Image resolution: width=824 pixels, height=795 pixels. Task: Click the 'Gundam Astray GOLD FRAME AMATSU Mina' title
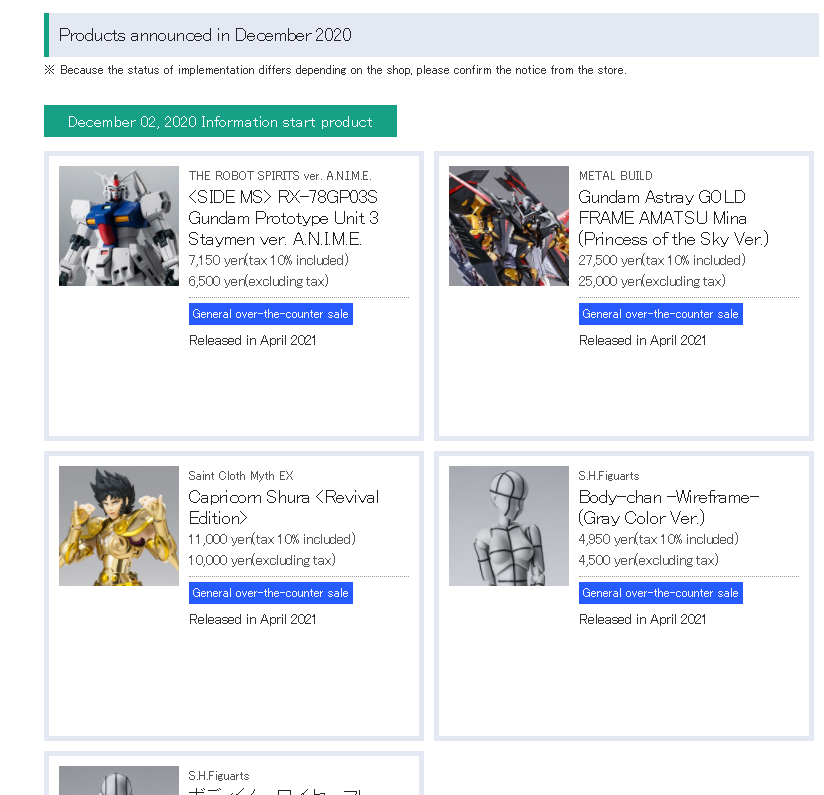[x=673, y=218]
